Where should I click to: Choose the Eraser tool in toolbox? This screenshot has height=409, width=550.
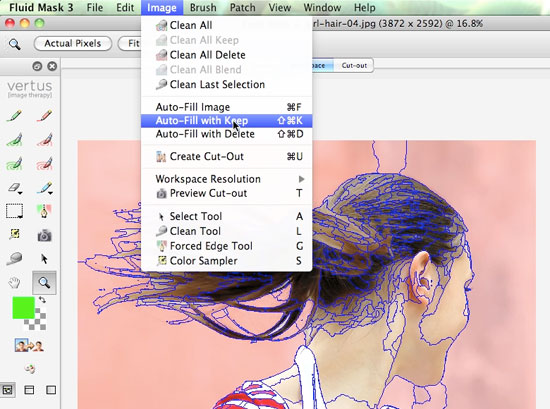coord(14,188)
